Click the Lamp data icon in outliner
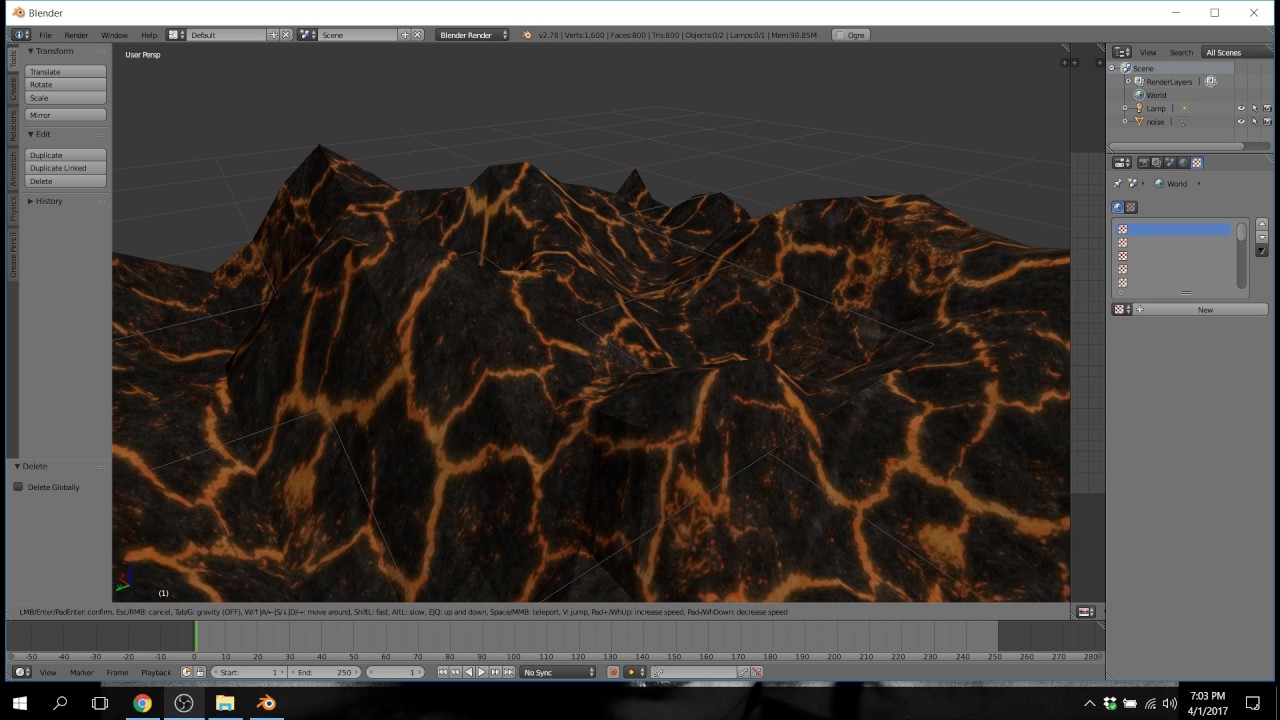Screen dimensions: 1280x720 coord(1185,108)
